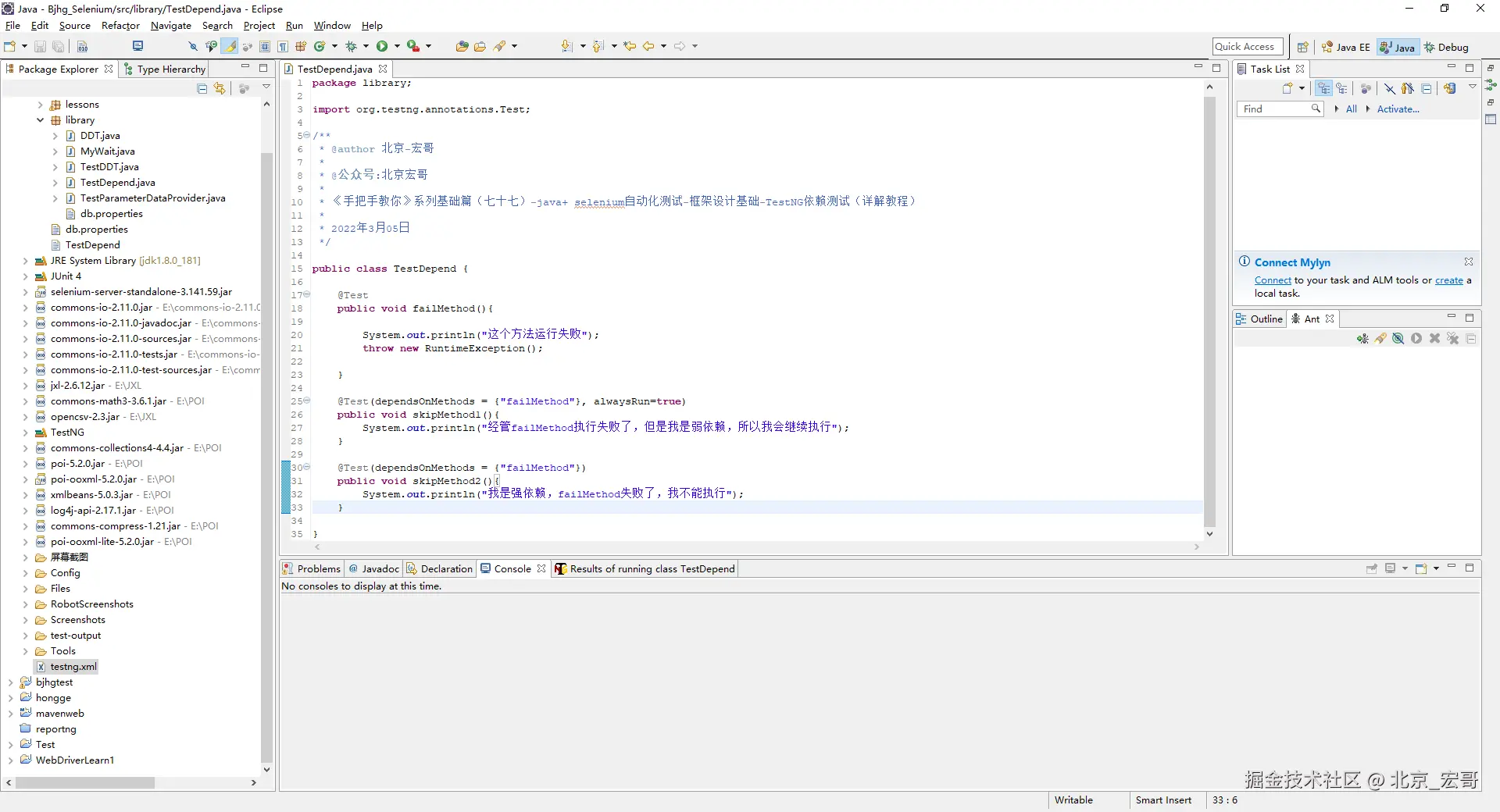Click the create link in Connect Mylyn

point(1449,280)
